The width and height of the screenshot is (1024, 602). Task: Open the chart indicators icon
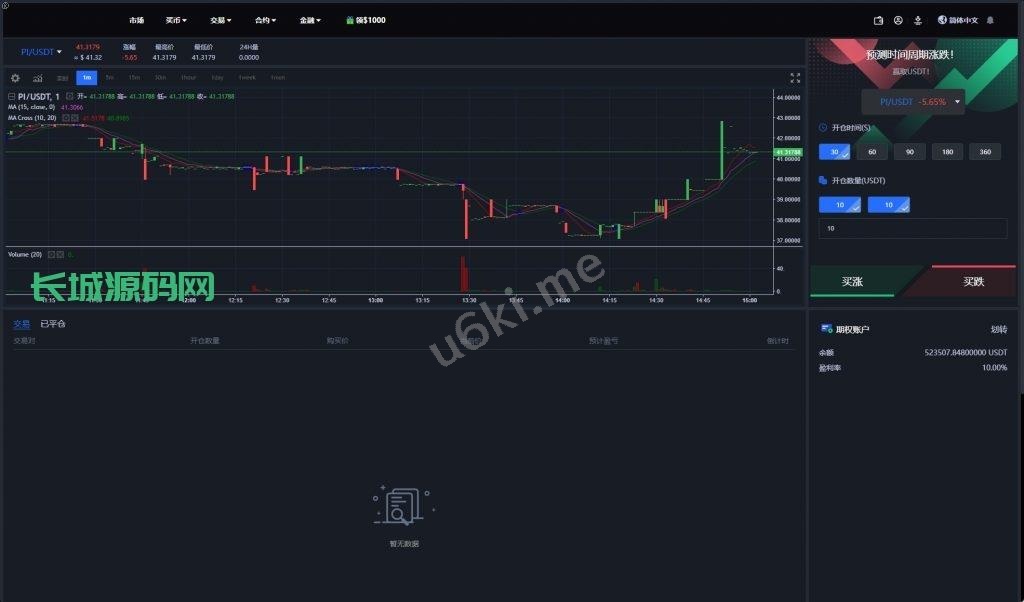(37, 78)
